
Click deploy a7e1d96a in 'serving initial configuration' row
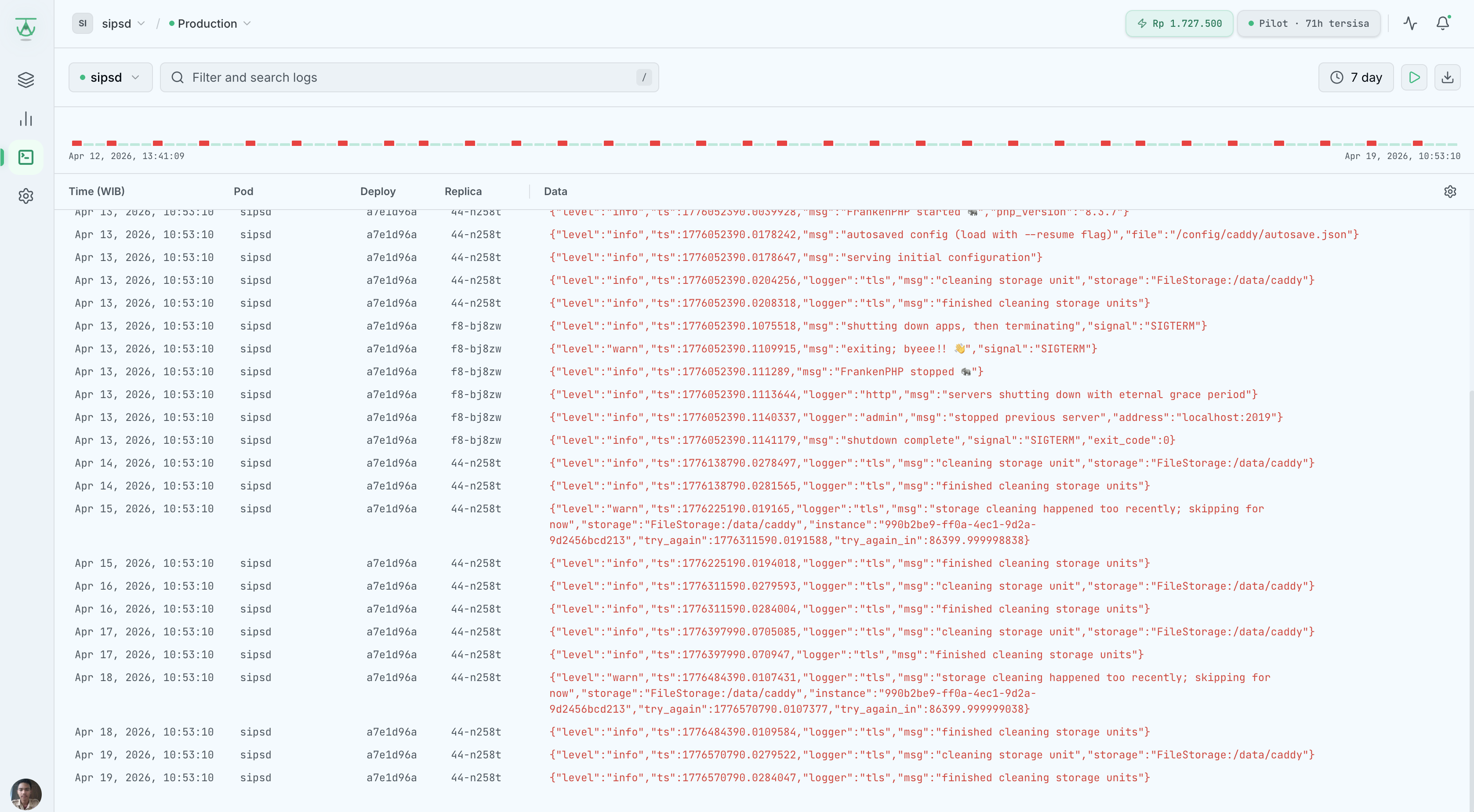point(392,257)
